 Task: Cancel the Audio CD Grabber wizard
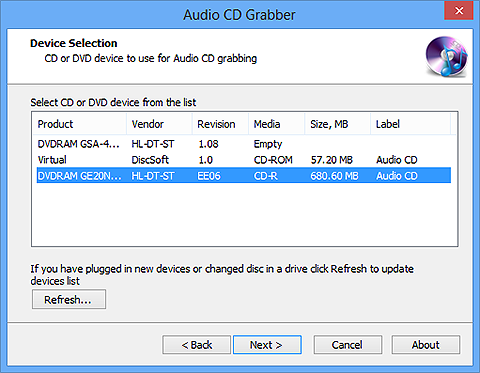pyautogui.click(x=347, y=345)
